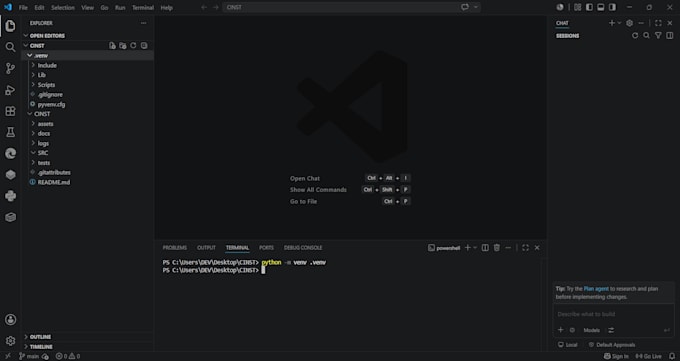680x361 pixels.
Task: Open the Help menu
Action: 167,7
